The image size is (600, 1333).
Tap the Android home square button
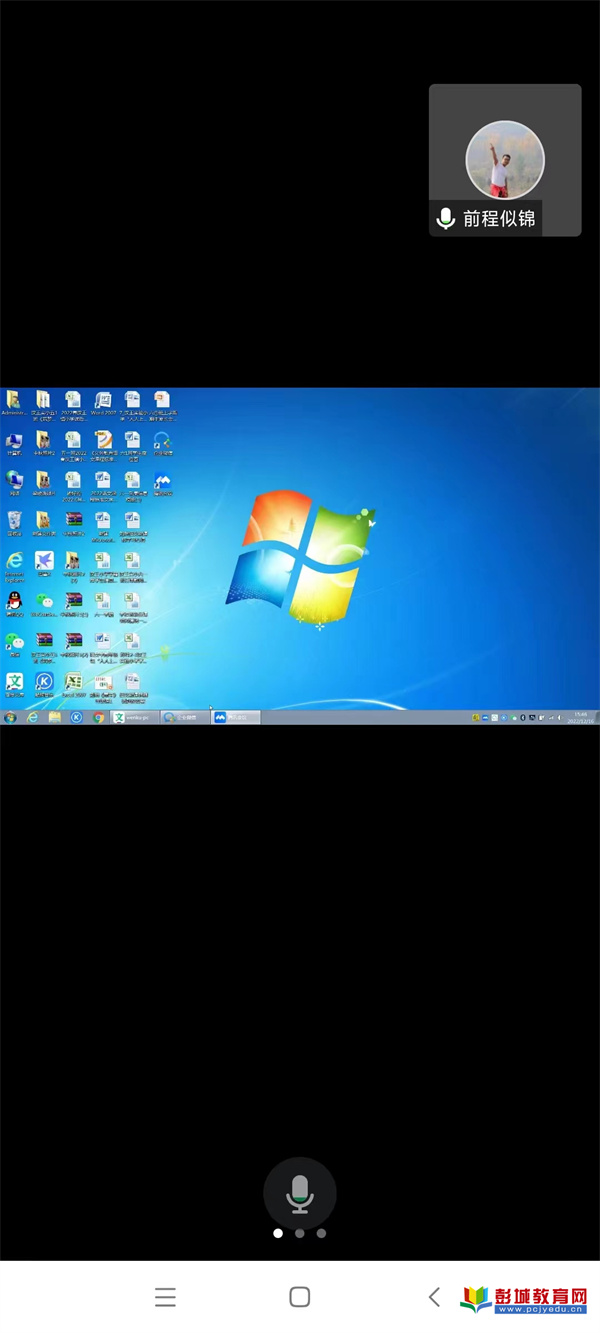tap(299, 1297)
